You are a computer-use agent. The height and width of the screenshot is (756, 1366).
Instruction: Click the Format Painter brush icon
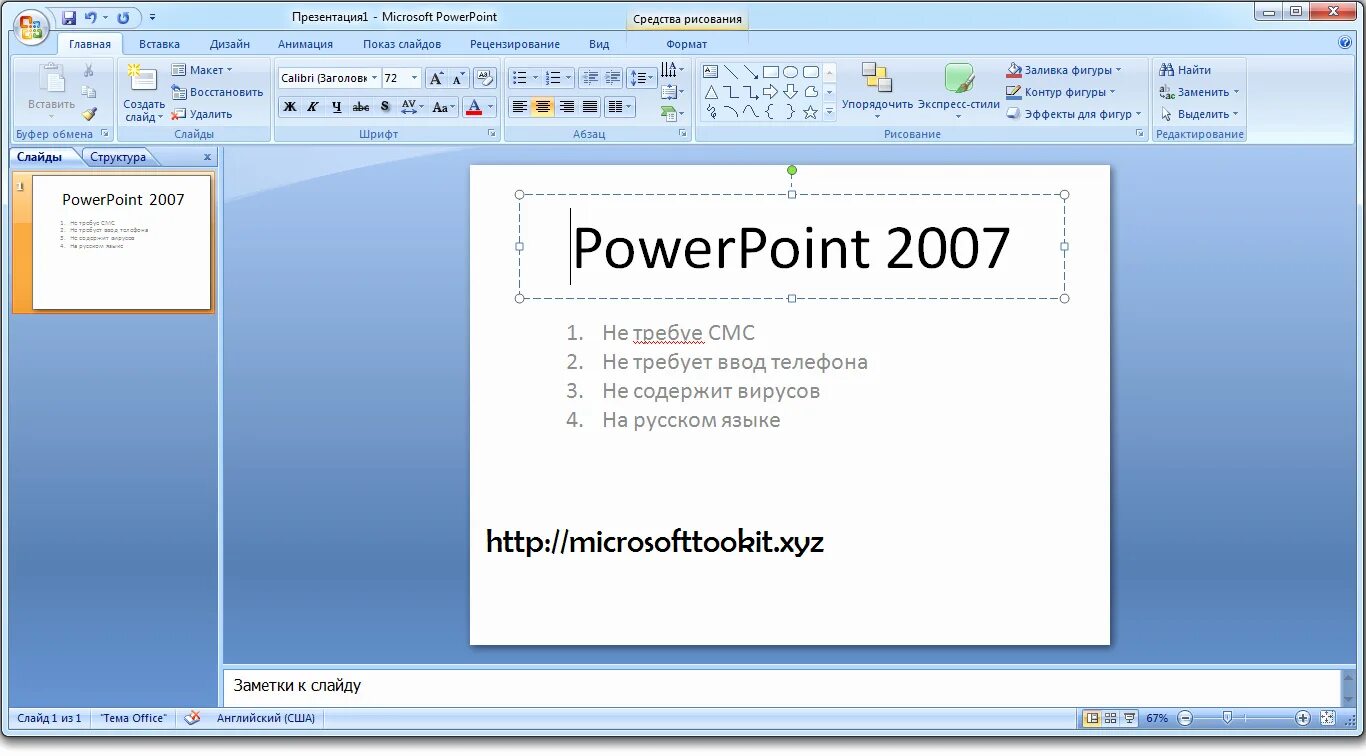[x=89, y=114]
